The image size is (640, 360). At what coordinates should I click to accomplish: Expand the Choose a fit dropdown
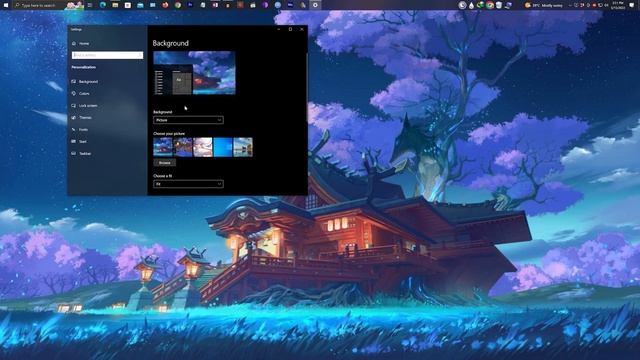coord(188,184)
